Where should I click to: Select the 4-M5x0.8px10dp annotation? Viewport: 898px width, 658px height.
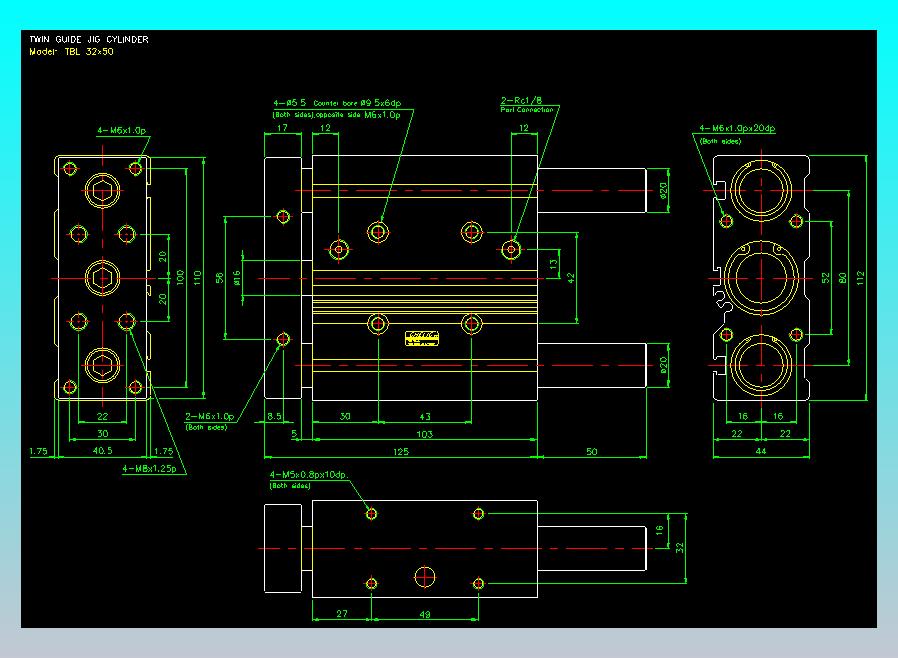point(308,475)
